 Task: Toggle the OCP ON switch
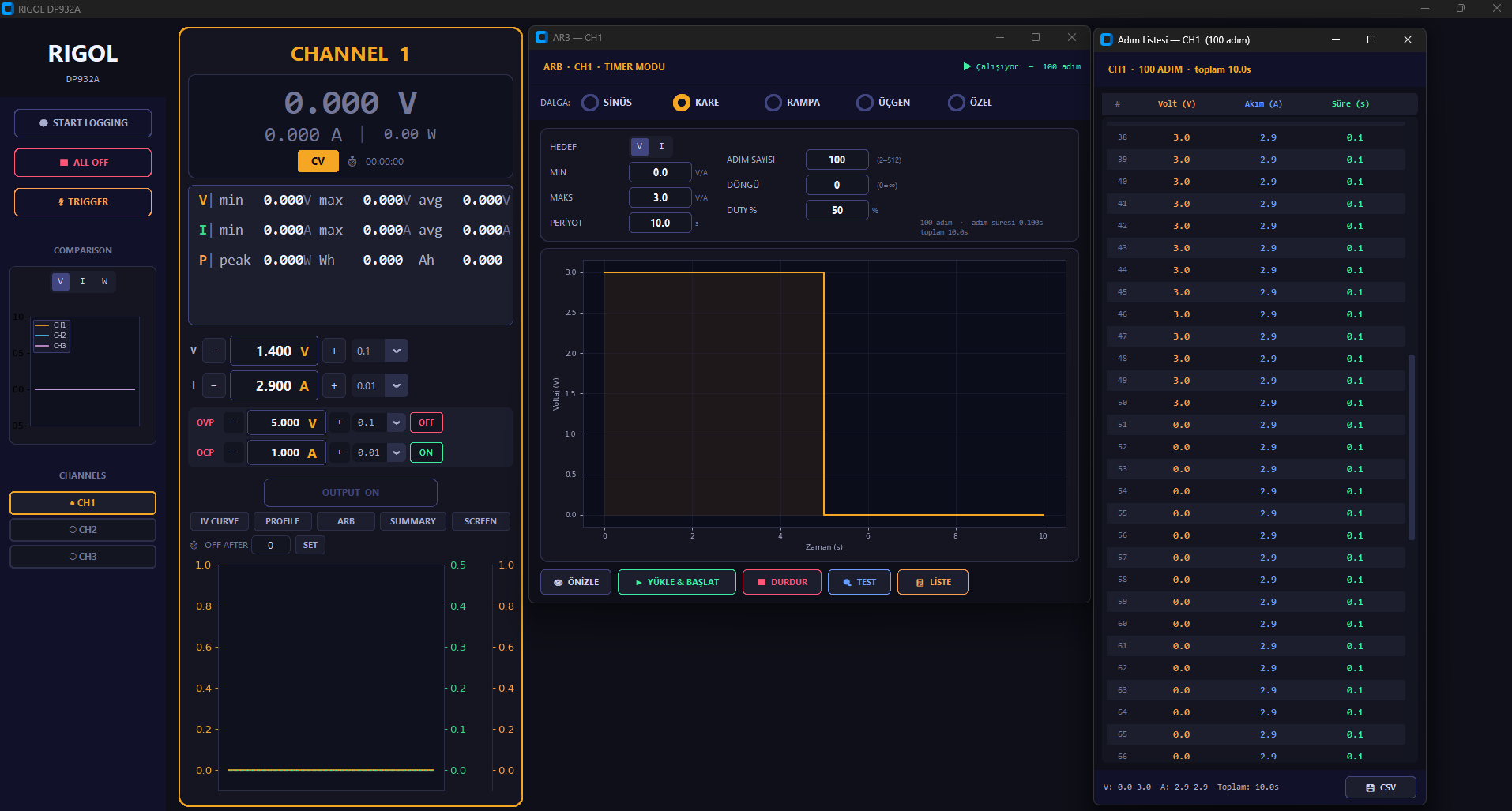[x=426, y=453]
